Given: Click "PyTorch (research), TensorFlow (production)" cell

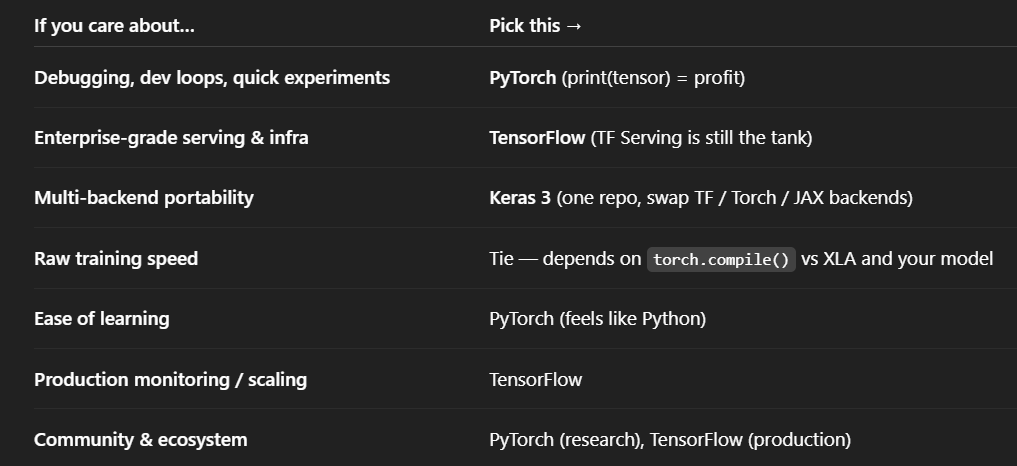Looking at the screenshot, I should (x=669, y=440).
